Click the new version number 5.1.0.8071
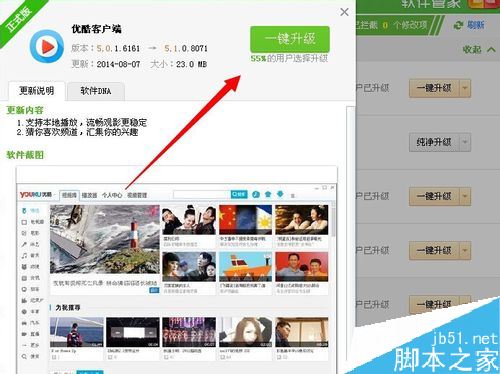Image resolution: width=500 pixels, height=374 pixels. pyautogui.click(x=186, y=49)
